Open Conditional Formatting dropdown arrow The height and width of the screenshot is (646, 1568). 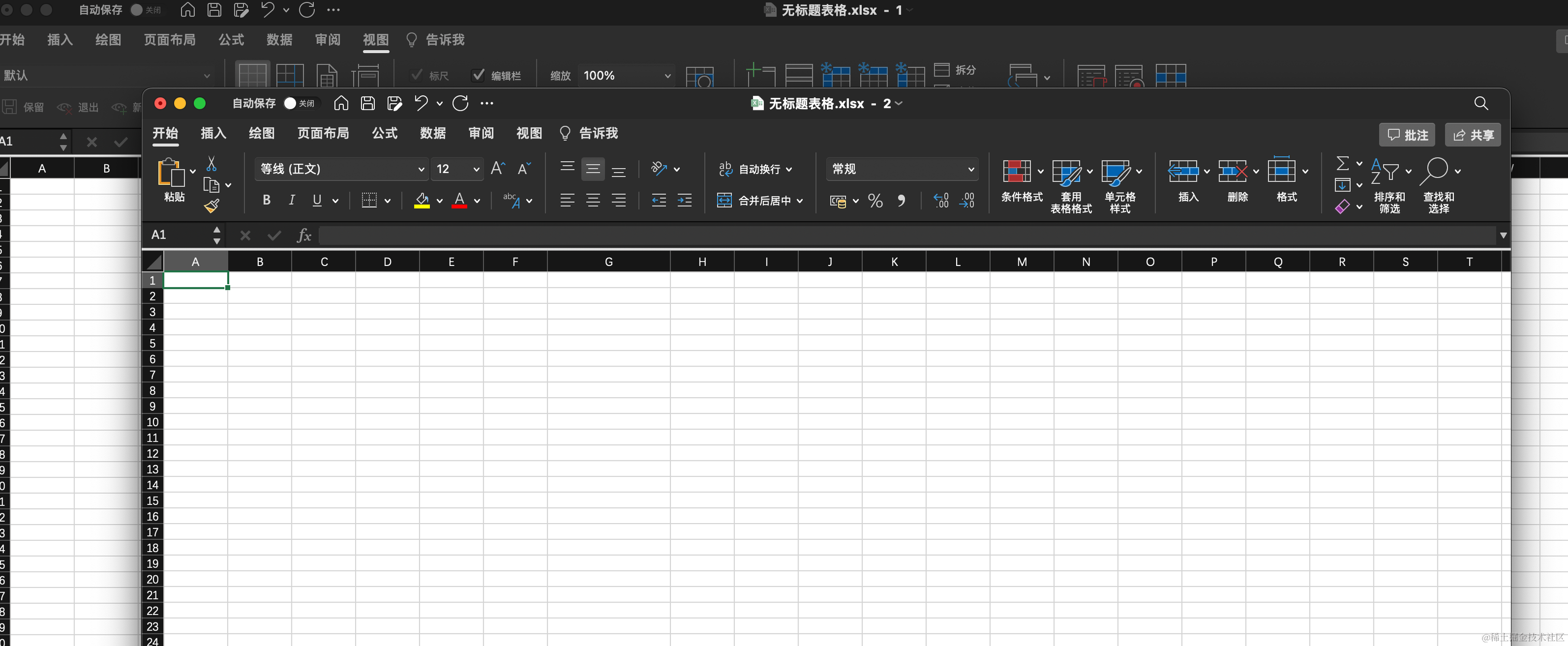(1040, 172)
